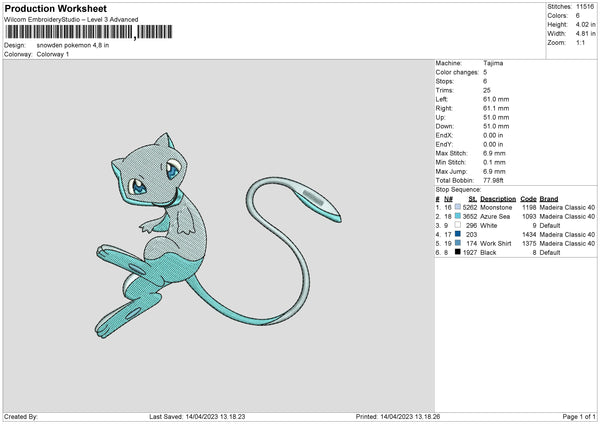Click the Black thread color swatch
This screenshot has width=600, height=424.
[458, 252]
